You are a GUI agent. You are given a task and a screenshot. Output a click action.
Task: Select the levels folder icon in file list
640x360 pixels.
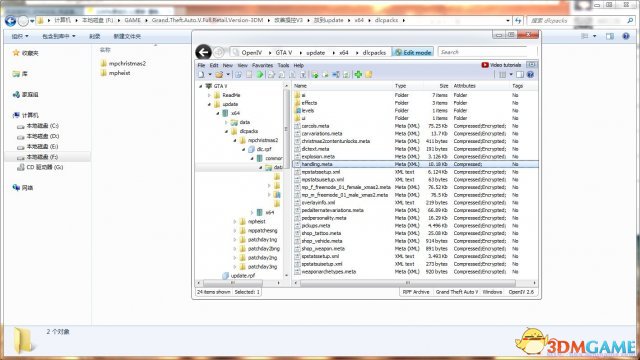point(298,111)
